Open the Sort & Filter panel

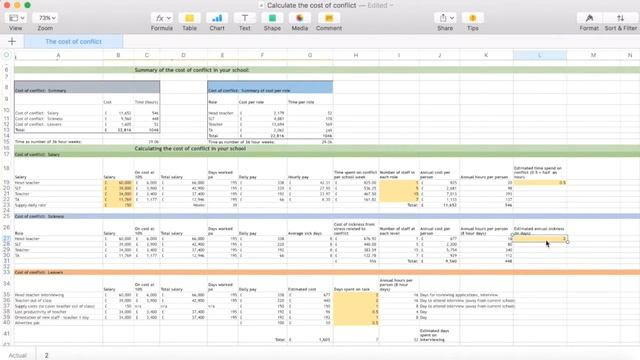[x=620, y=18]
